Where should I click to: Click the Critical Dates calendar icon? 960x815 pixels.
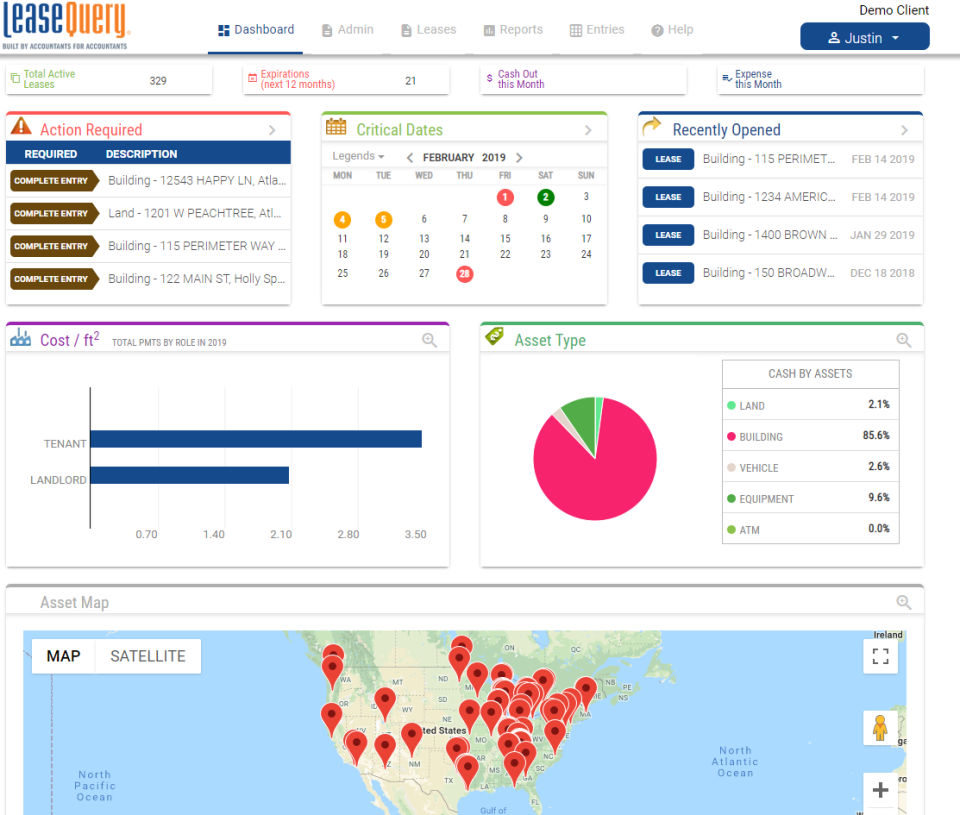click(x=336, y=129)
